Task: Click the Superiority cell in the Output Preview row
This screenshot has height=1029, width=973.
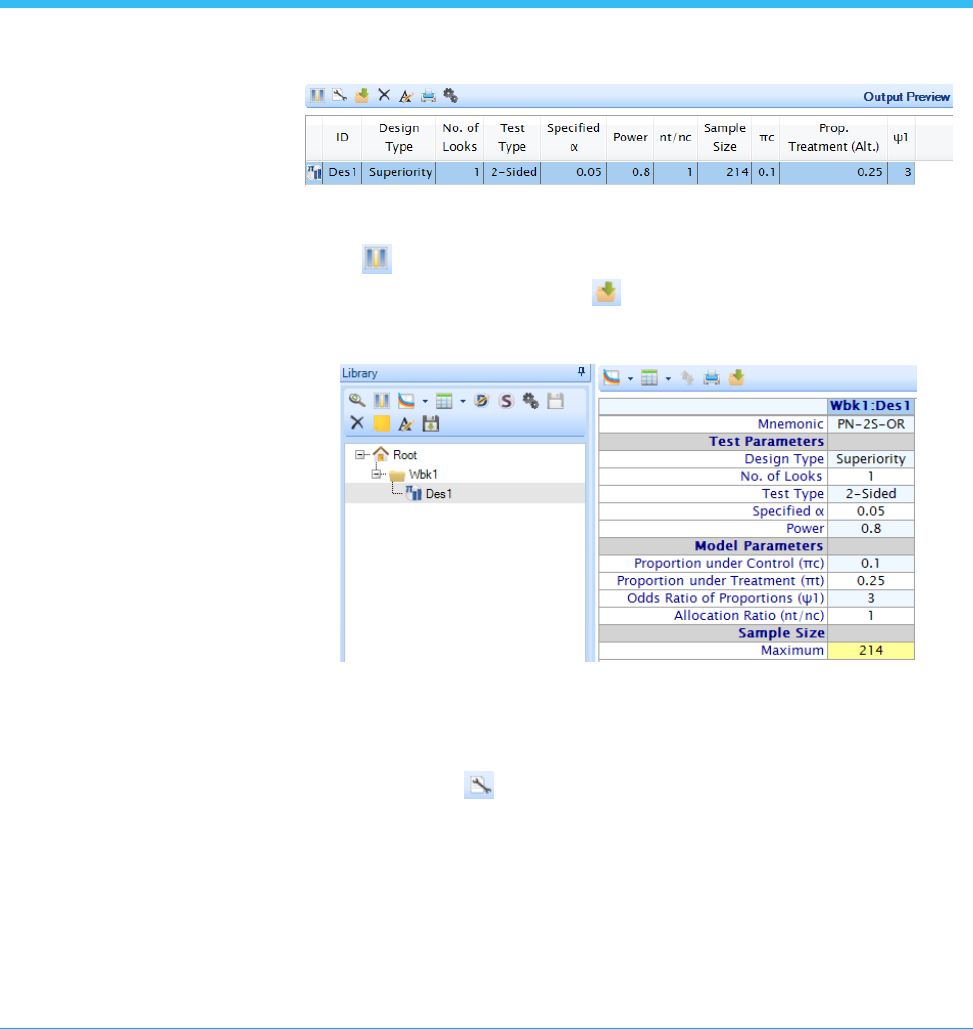Action: [399, 173]
